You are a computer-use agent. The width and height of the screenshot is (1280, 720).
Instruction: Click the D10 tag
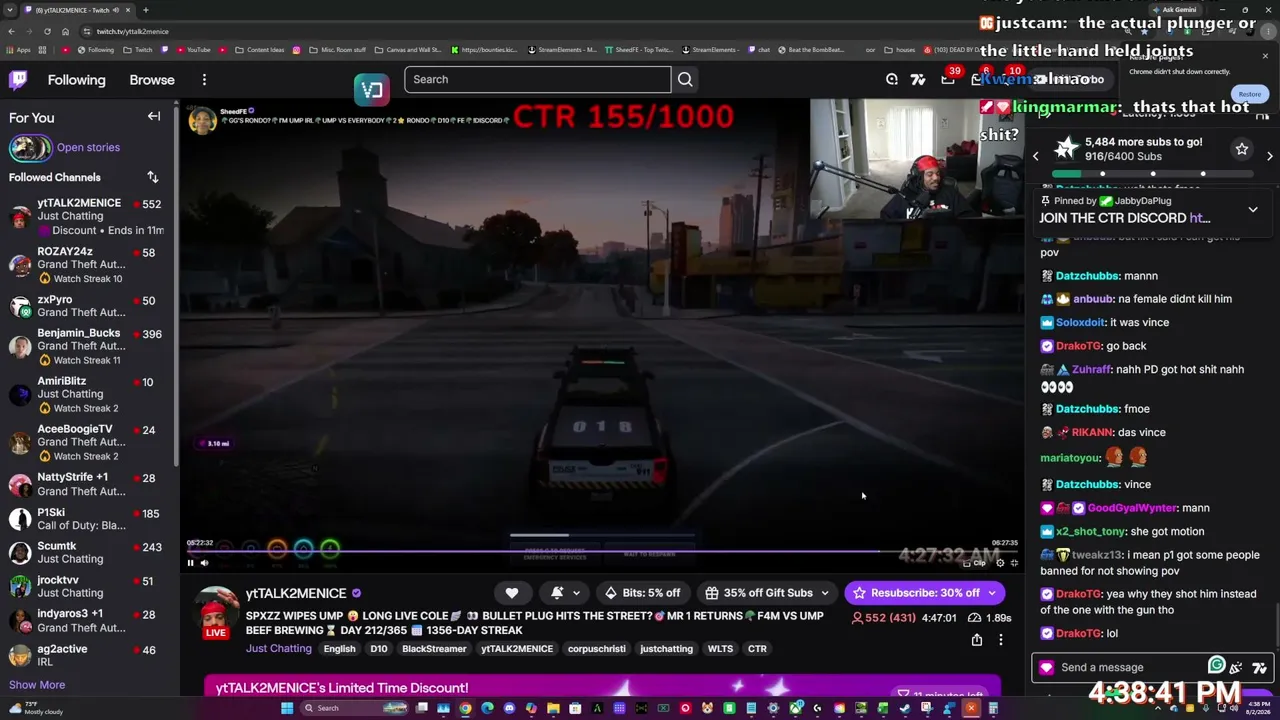378,649
